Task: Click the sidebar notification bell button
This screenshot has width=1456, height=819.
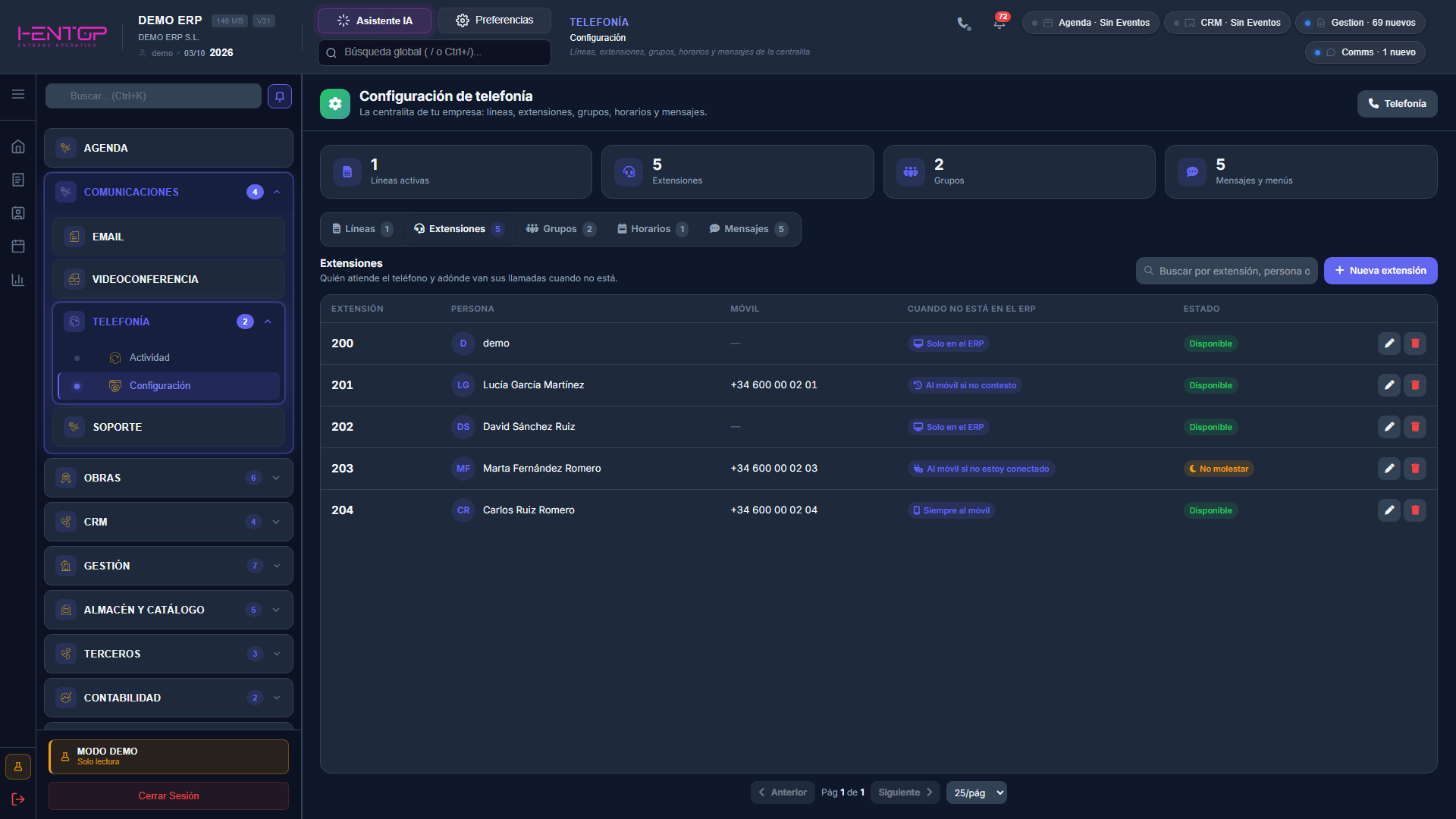Action: coord(280,96)
